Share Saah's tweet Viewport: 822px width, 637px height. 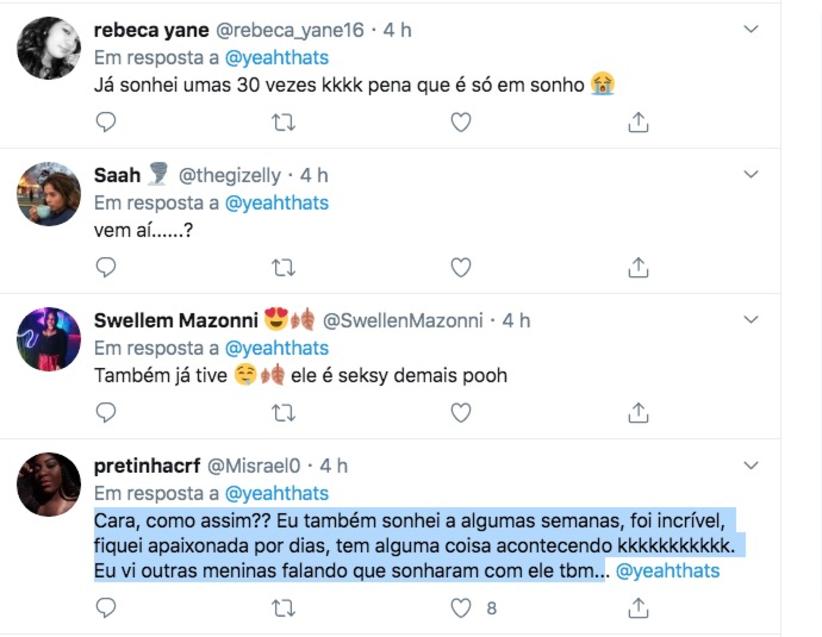pos(638,267)
